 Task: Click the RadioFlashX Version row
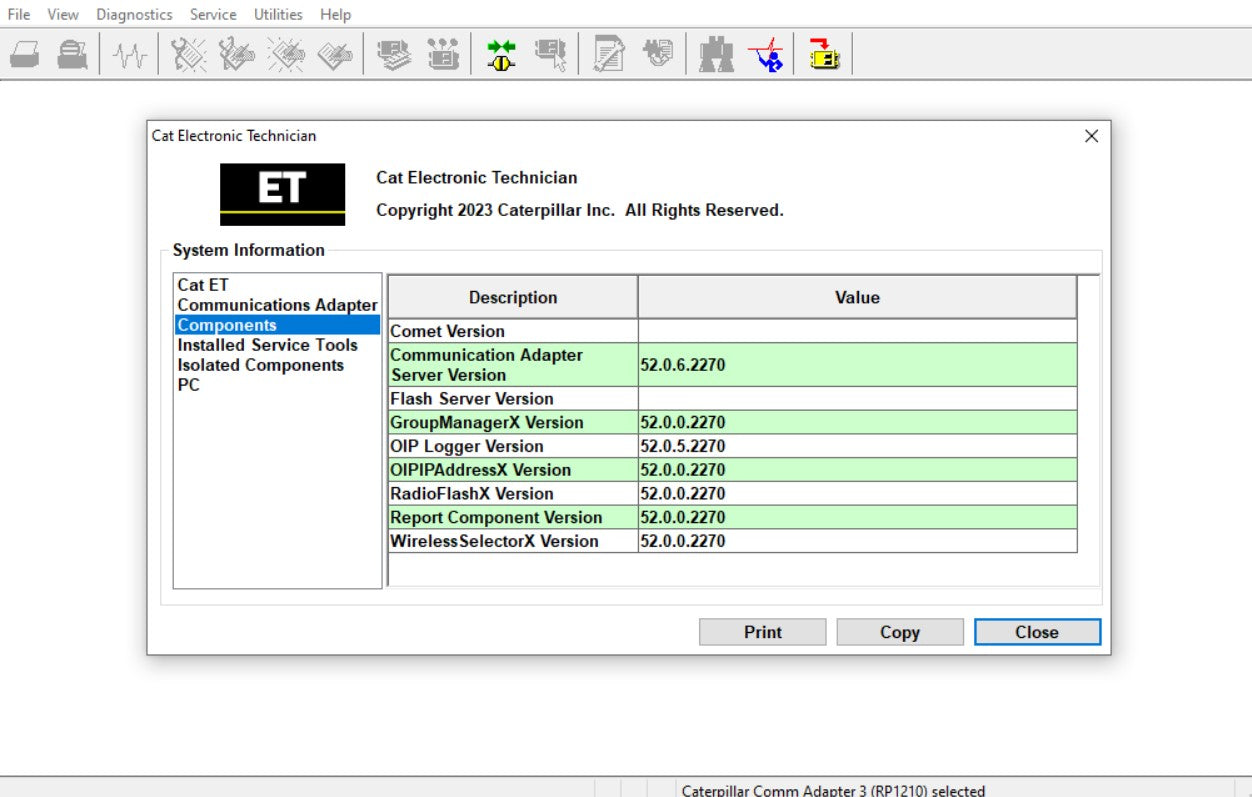click(x=732, y=493)
